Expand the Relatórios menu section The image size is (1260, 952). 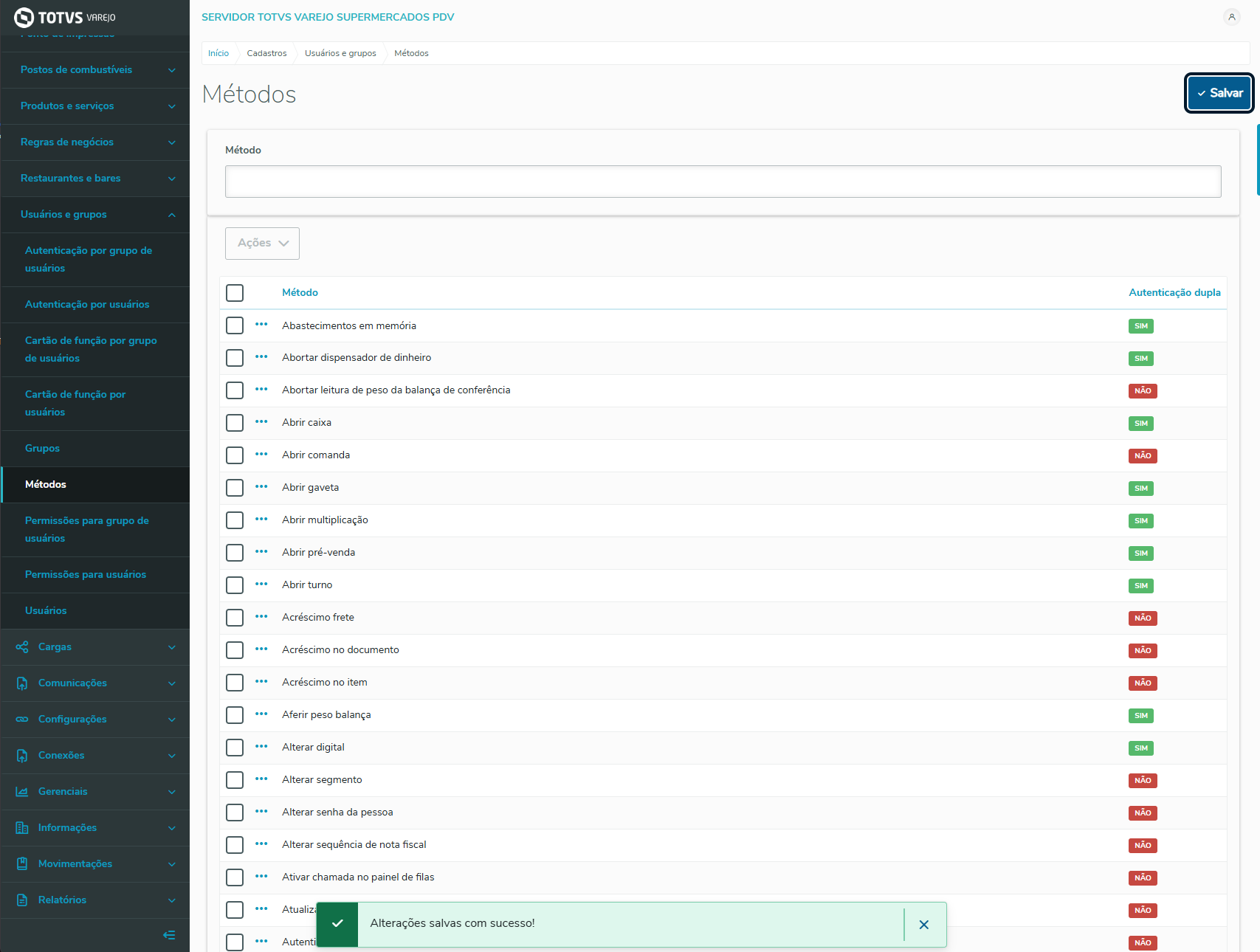[95, 900]
